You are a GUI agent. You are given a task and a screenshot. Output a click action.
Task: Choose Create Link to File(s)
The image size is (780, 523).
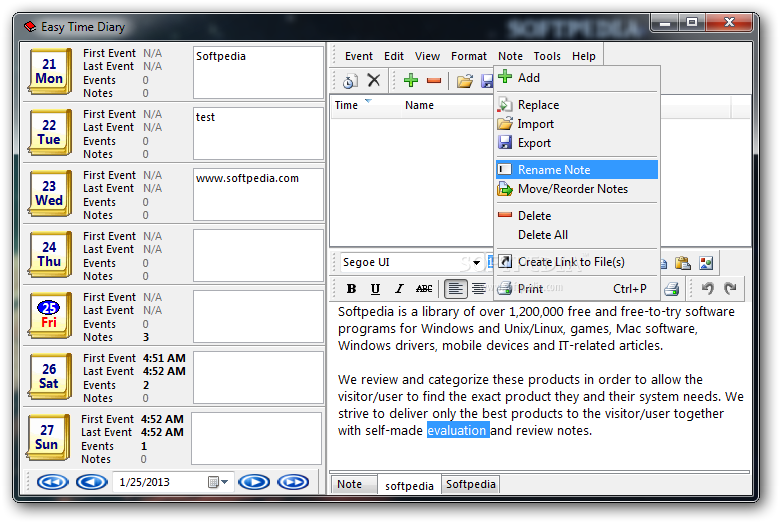[577, 262]
